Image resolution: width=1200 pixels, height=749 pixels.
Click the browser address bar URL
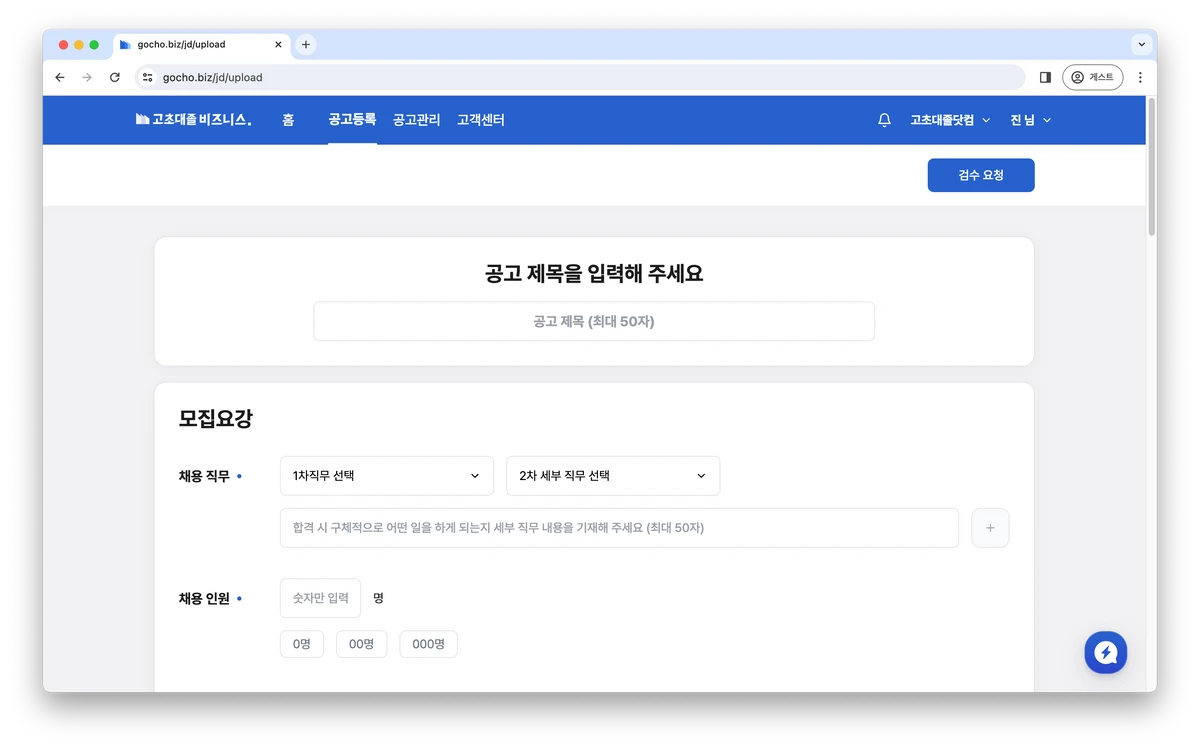[x=580, y=77]
